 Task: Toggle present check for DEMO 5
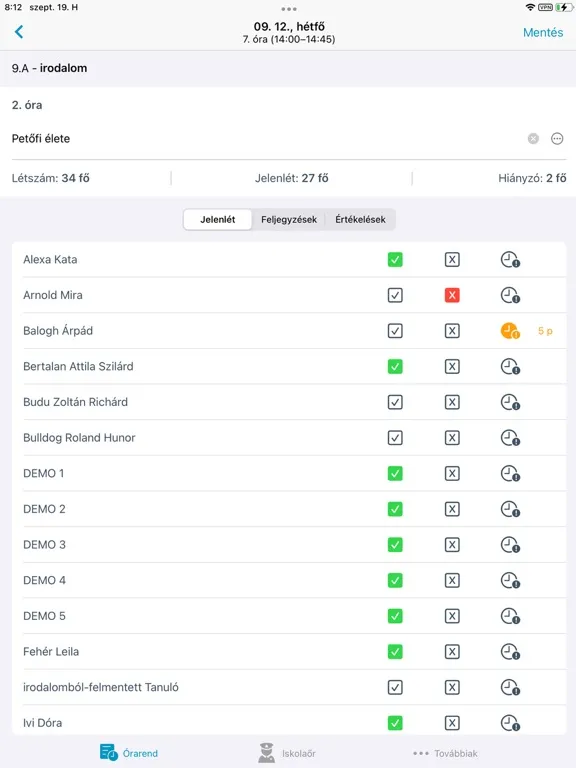tap(395, 616)
